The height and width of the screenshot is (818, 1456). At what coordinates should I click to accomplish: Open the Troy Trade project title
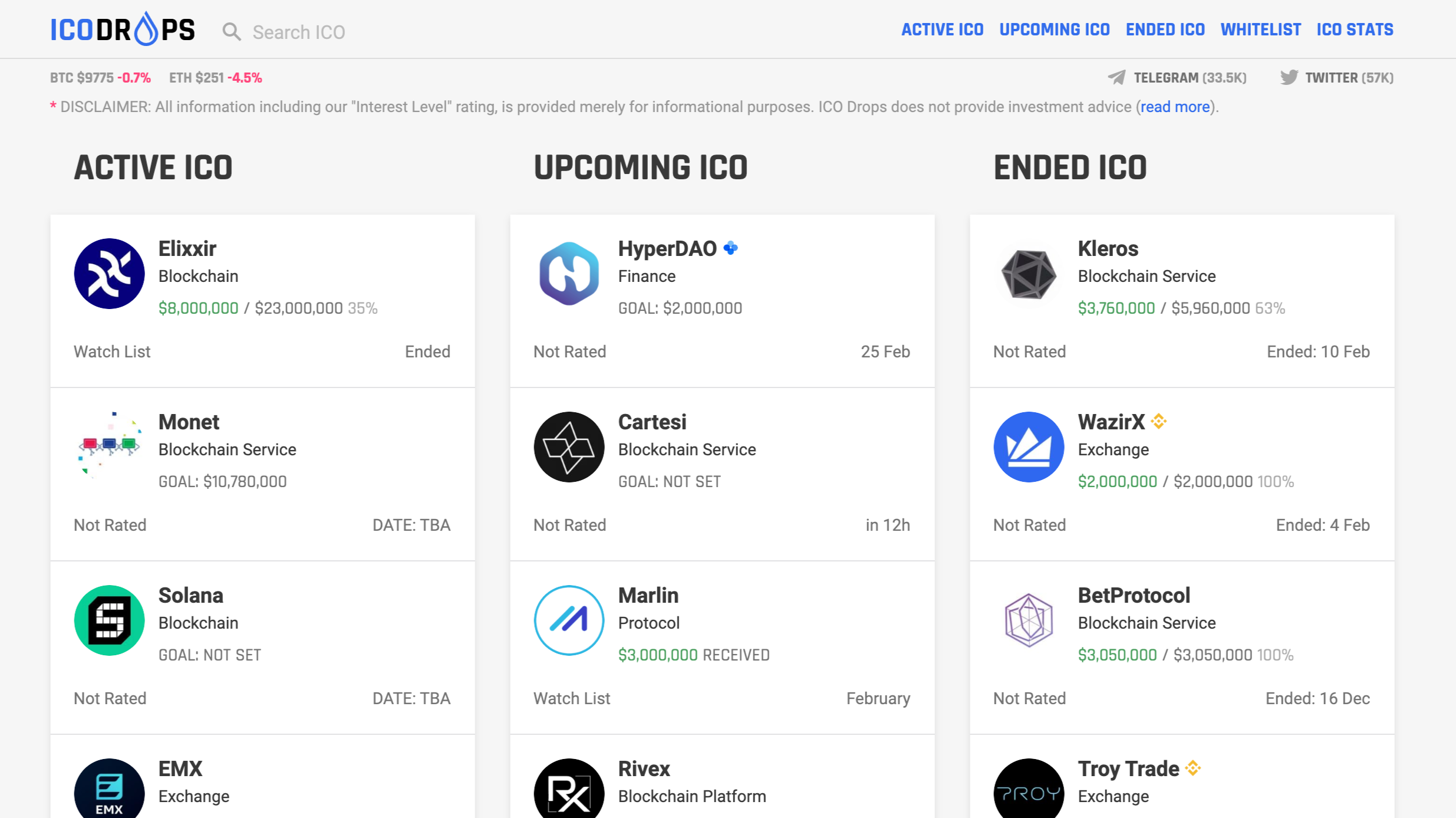click(x=1129, y=769)
